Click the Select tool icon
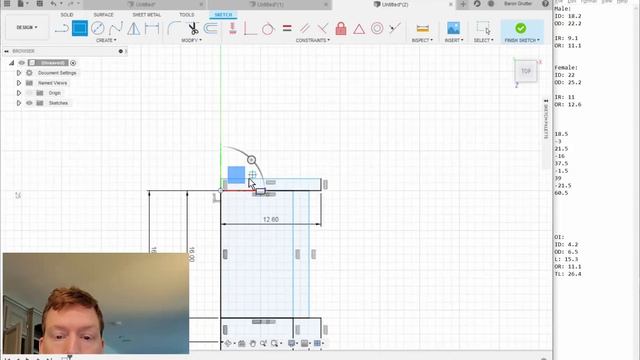The height and width of the screenshot is (360, 640). click(483, 28)
